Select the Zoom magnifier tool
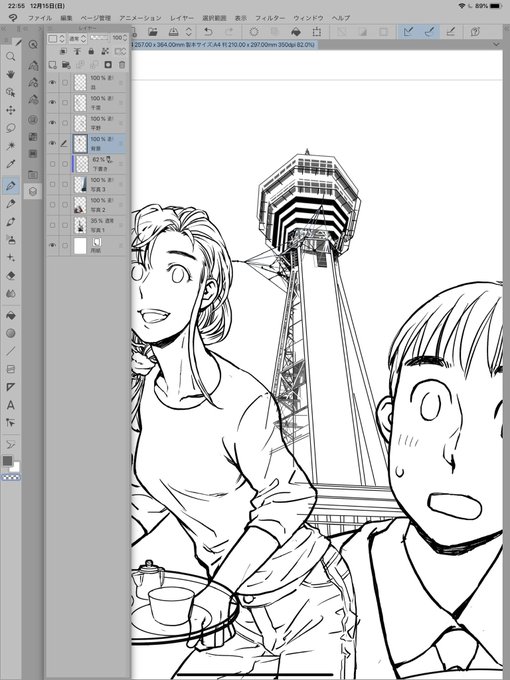510x680 pixels. pos(11,57)
